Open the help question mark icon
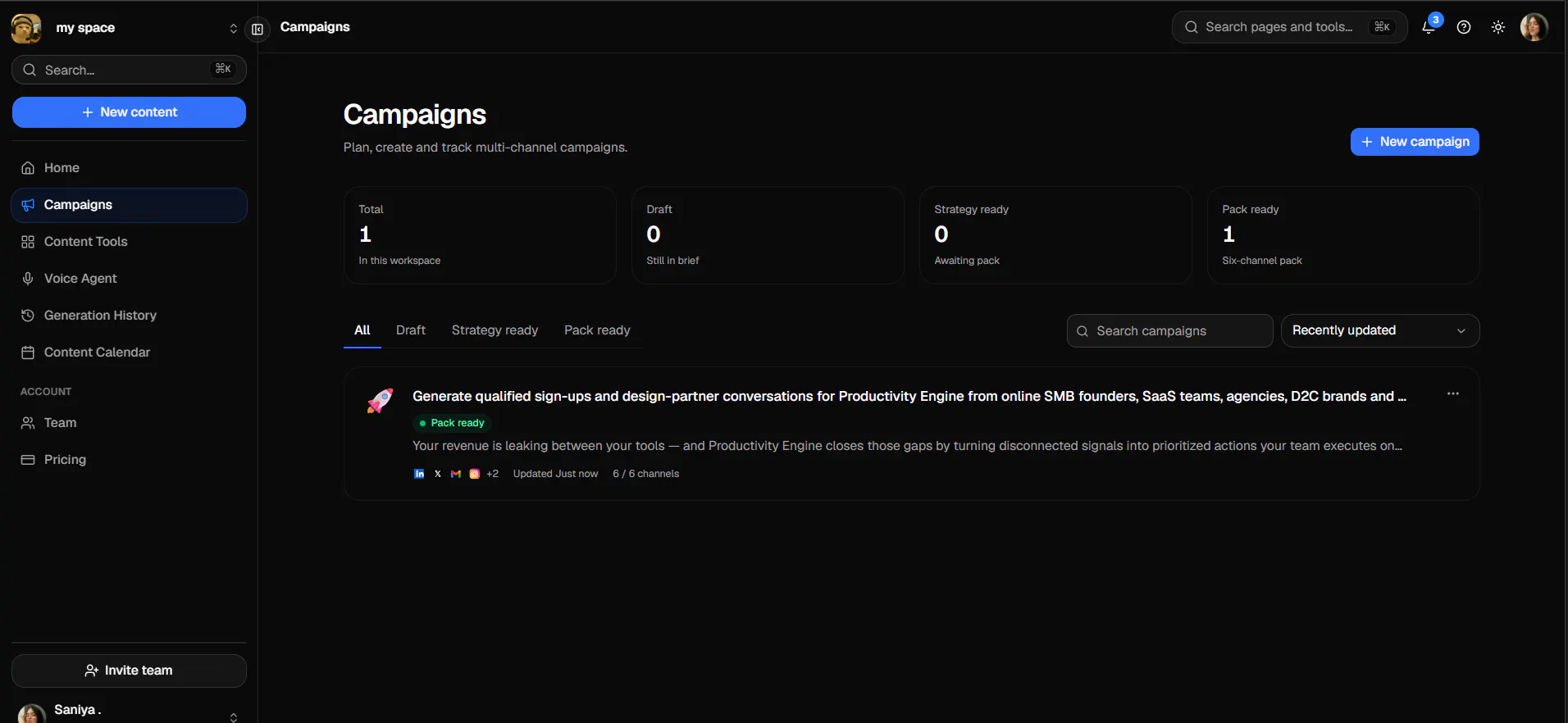Image resolution: width=1568 pixels, height=723 pixels. 1464,27
